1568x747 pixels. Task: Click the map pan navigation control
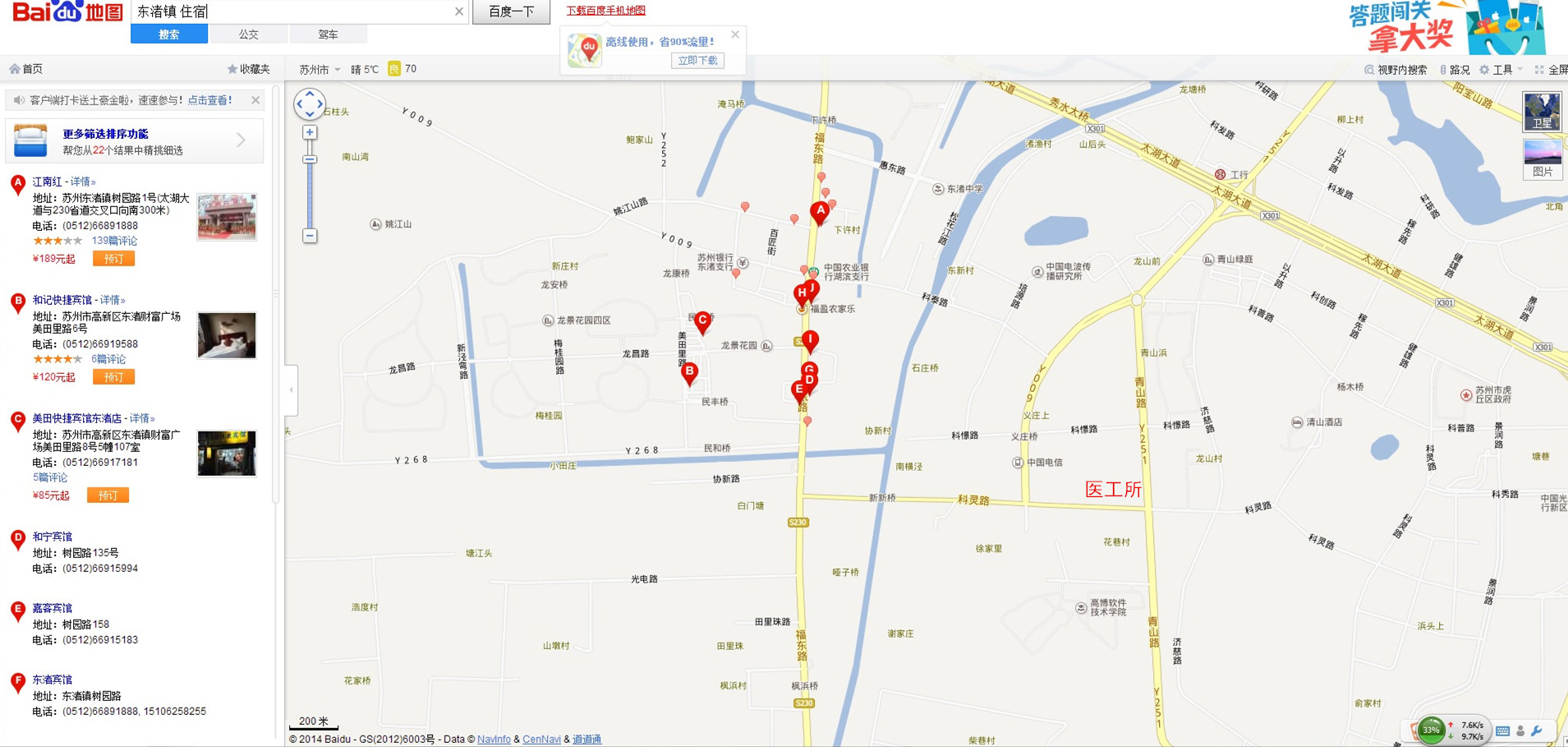pos(310,104)
